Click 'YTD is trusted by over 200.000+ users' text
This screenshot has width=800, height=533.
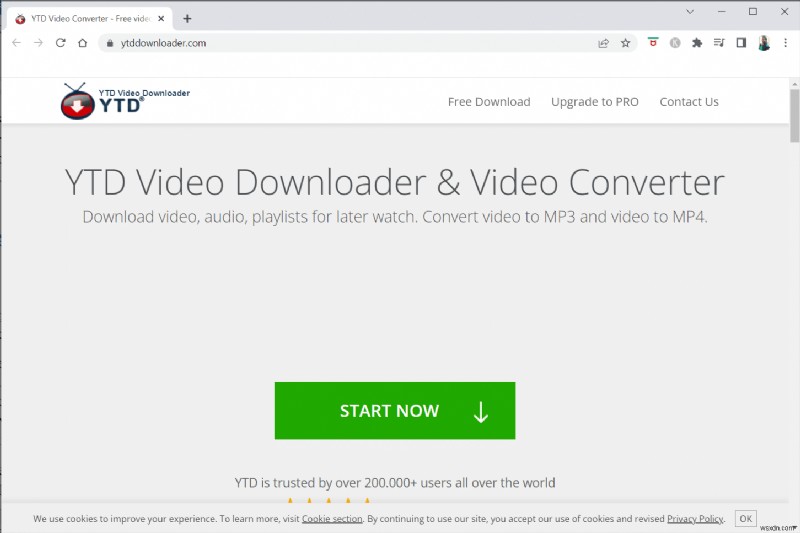coord(395,483)
